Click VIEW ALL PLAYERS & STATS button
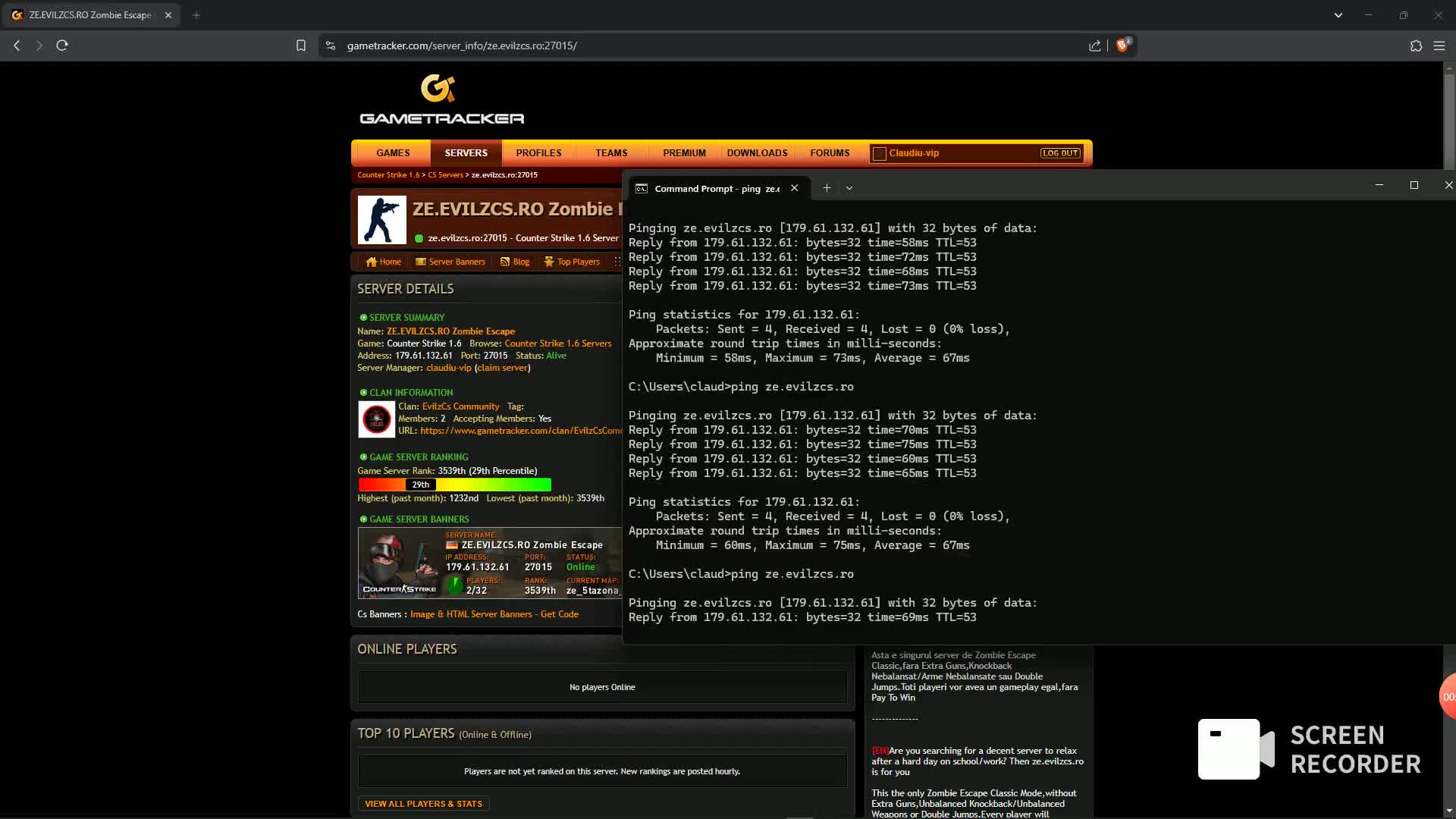This screenshot has width=1456, height=819. (x=424, y=804)
